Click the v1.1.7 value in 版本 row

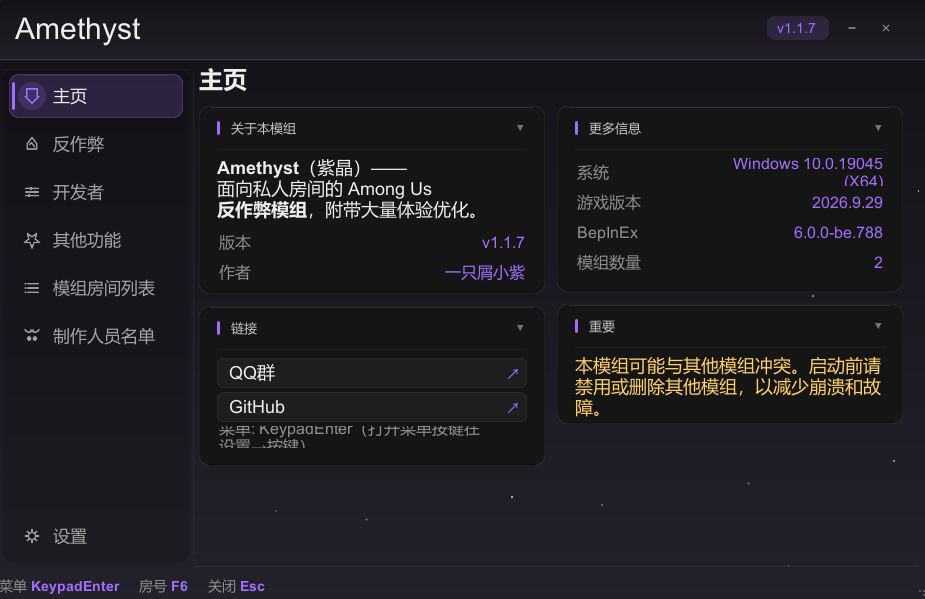[x=503, y=243]
